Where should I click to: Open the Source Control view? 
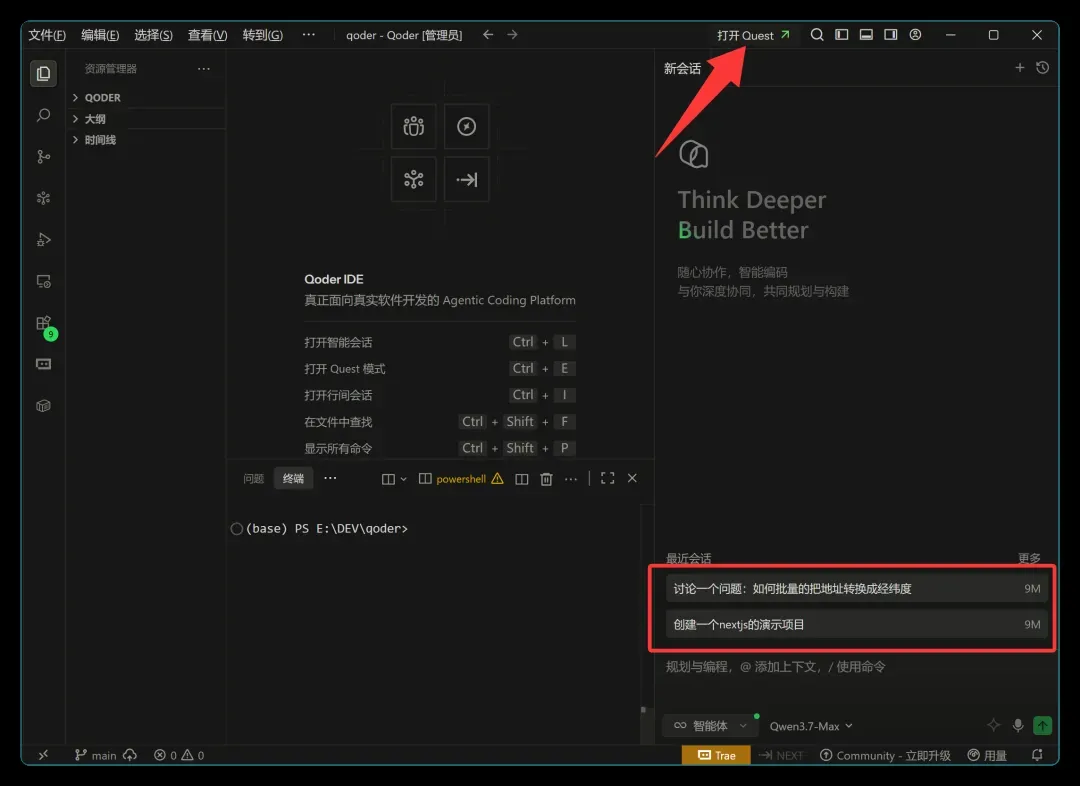point(43,157)
